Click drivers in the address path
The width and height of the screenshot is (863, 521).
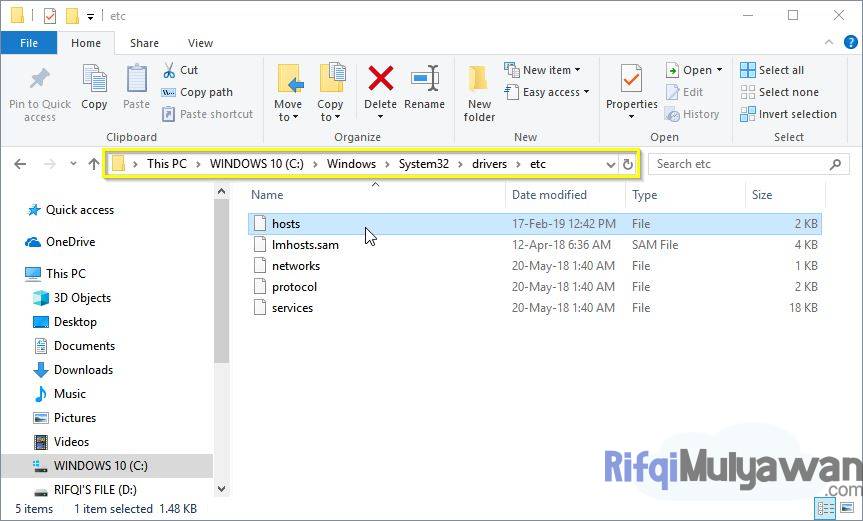[x=489, y=164]
